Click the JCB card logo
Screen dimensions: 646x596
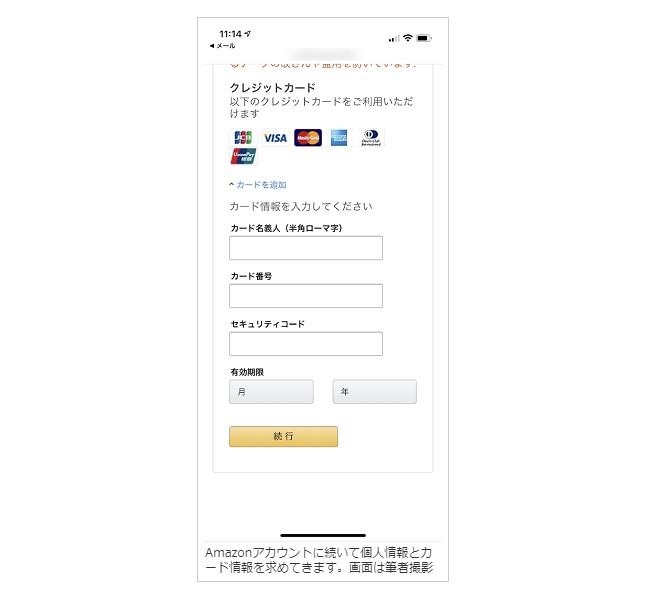tap(243, 138)
